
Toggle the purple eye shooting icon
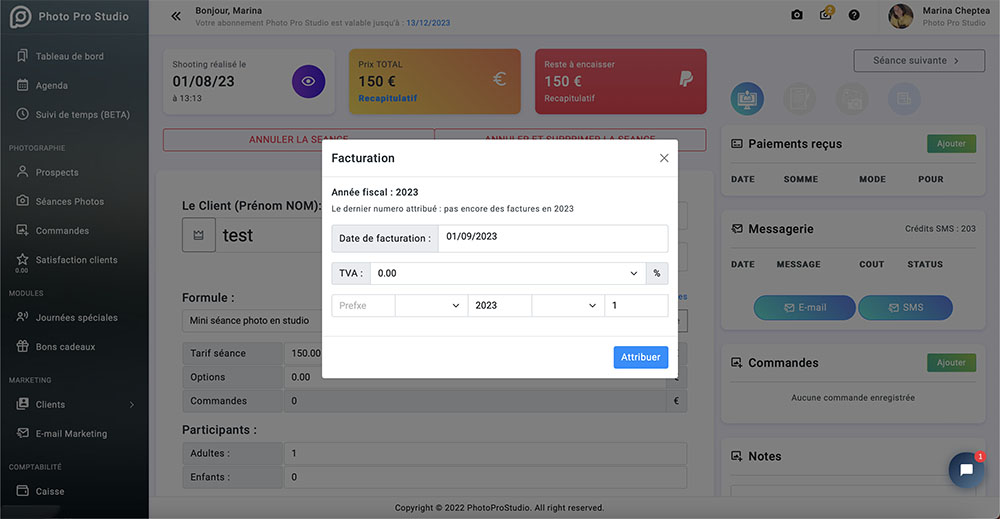point(309,82)
